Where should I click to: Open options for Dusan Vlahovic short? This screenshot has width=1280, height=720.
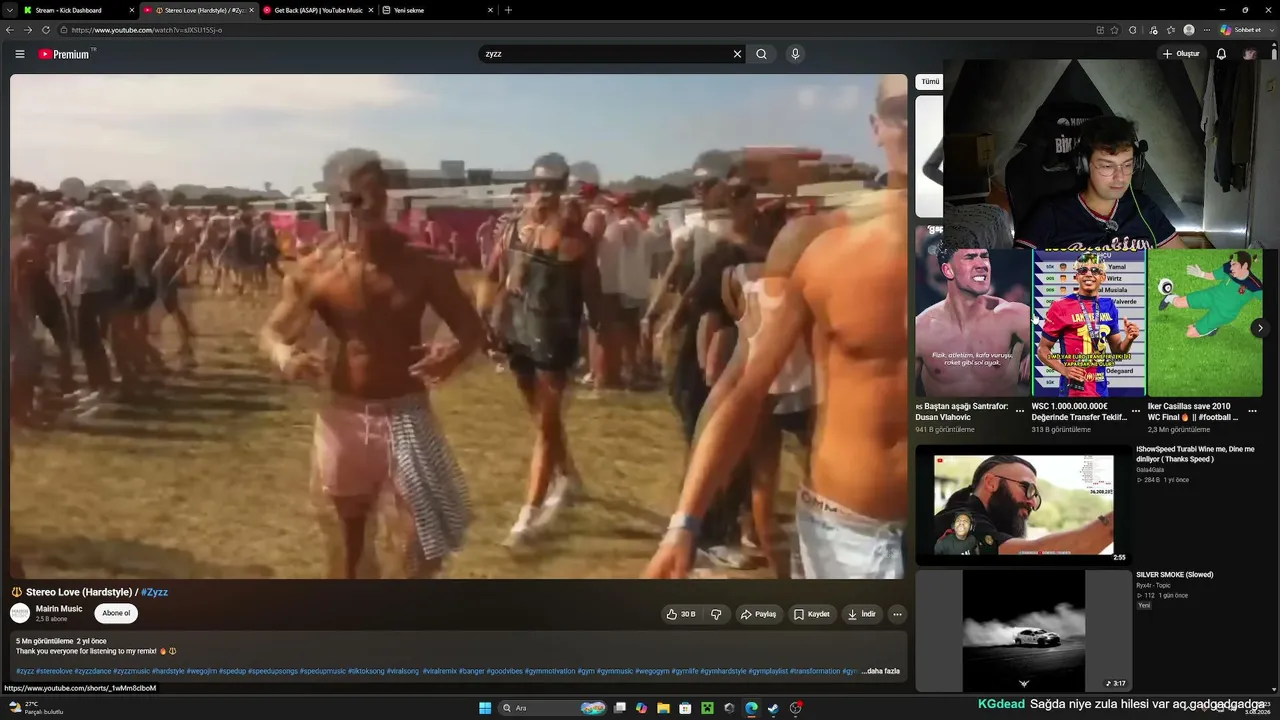pyautogui.click(x=1020, y=411)
